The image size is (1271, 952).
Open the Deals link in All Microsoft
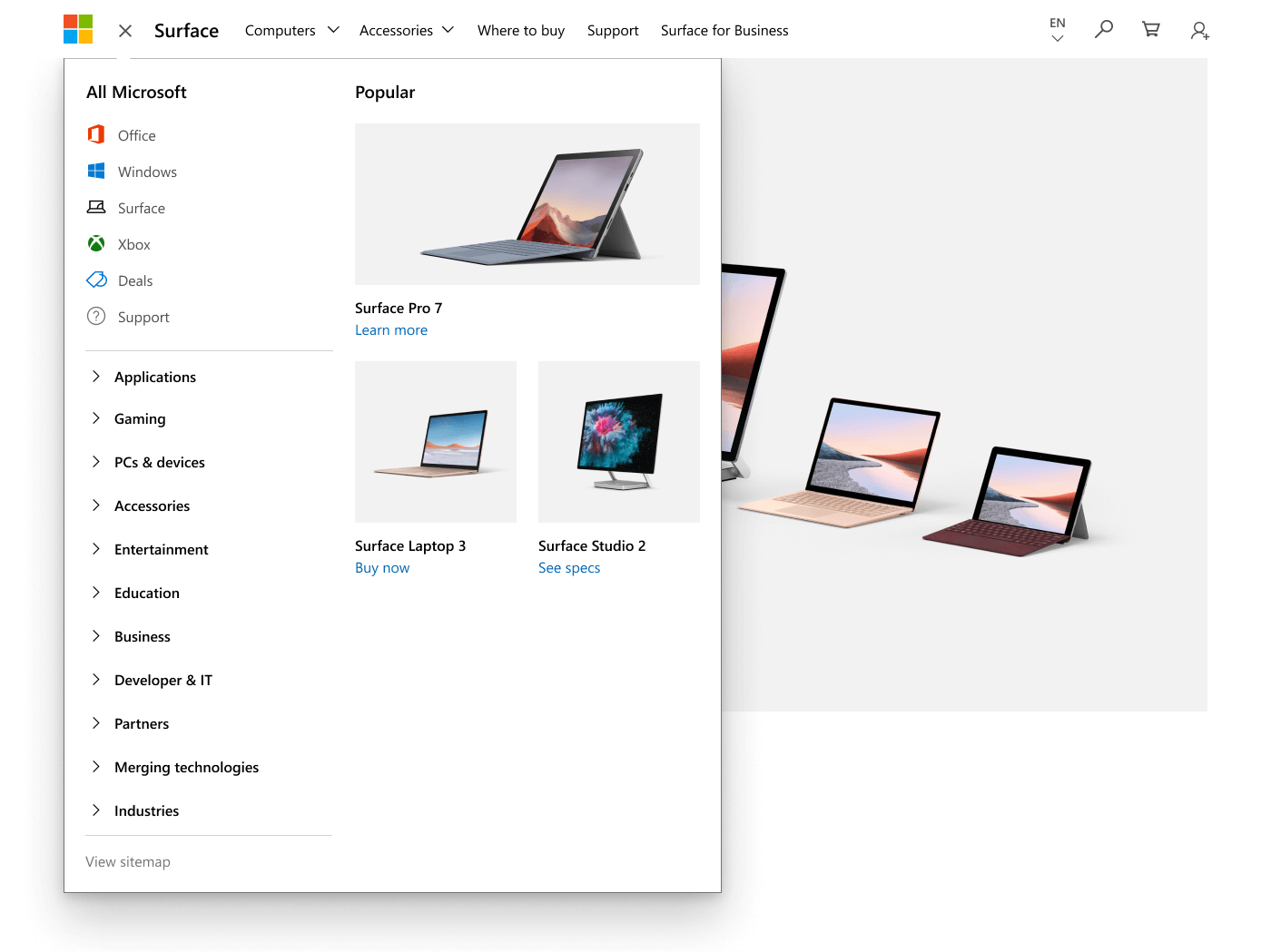click(135, 280)
